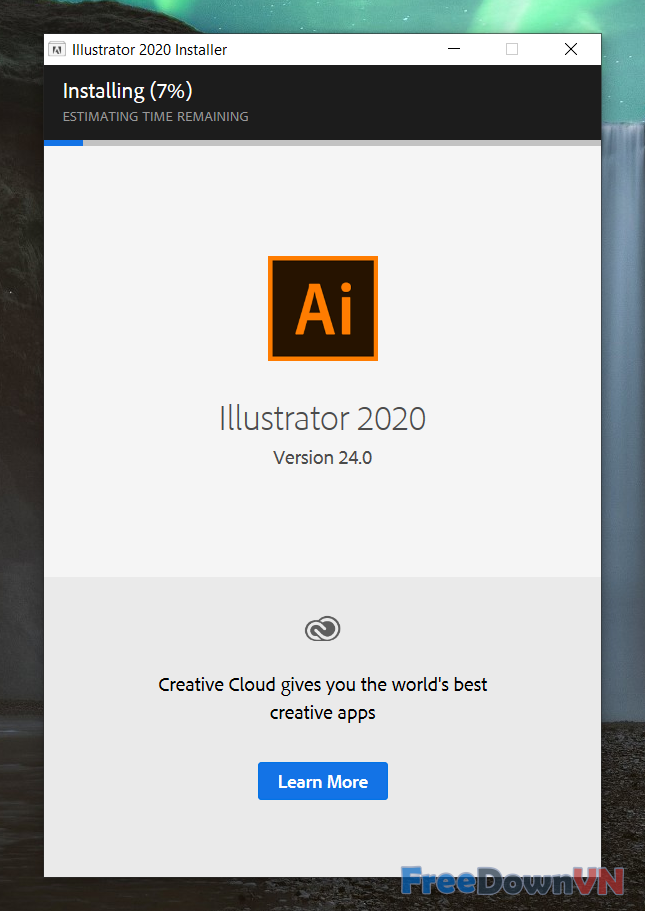The height and width of the screenshot is (911, 645).
Task: Click the blue filled part of progress bar
Action: pos(63,143)
